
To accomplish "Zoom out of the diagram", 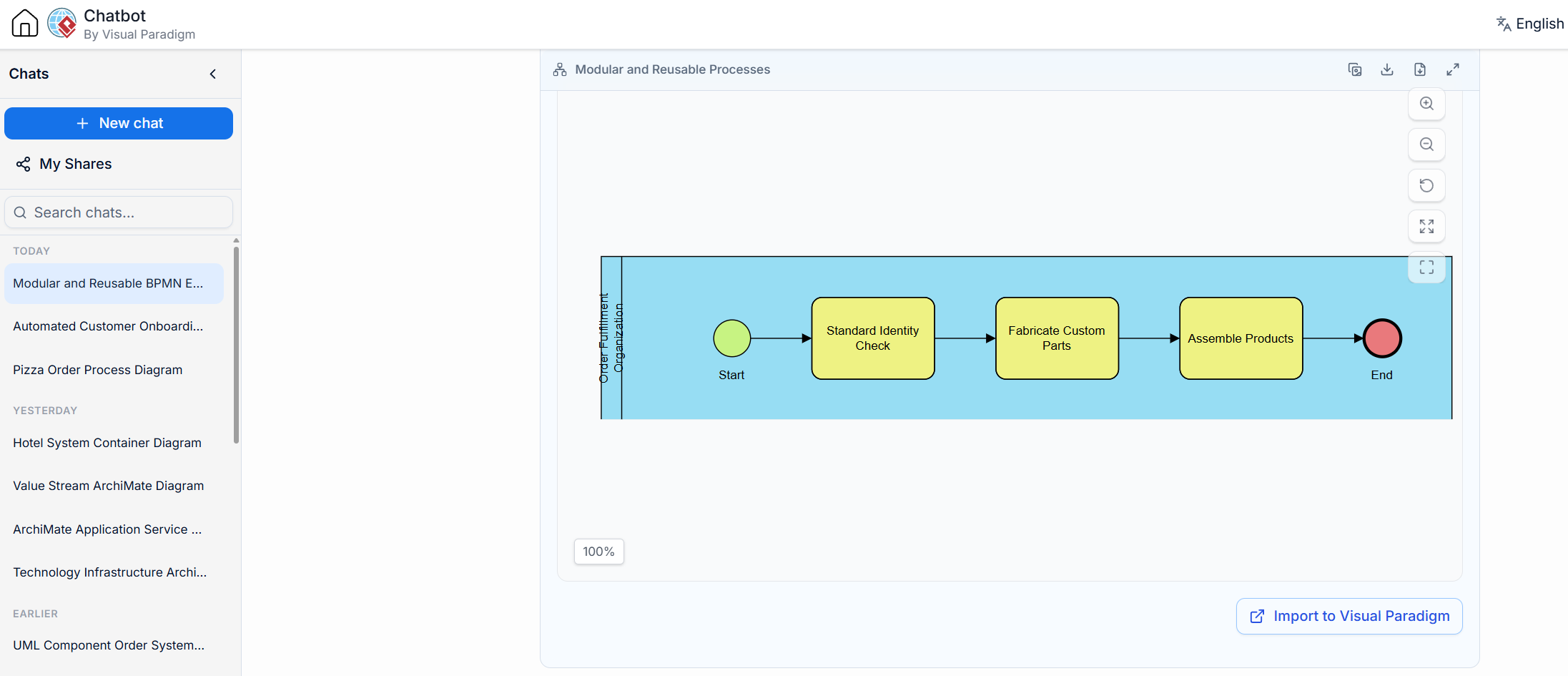I will pyautogui.click(x=1426, y=144).
